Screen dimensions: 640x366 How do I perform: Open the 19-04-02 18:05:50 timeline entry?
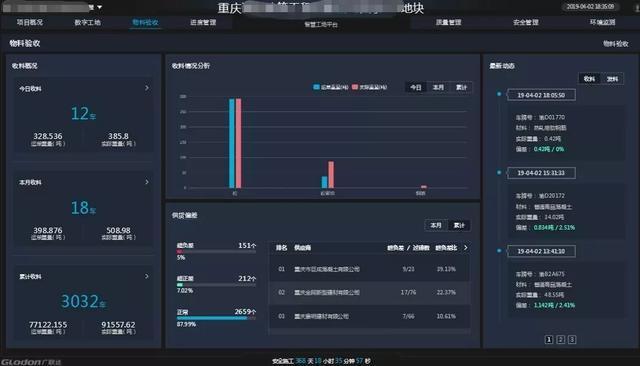(541, 95)
